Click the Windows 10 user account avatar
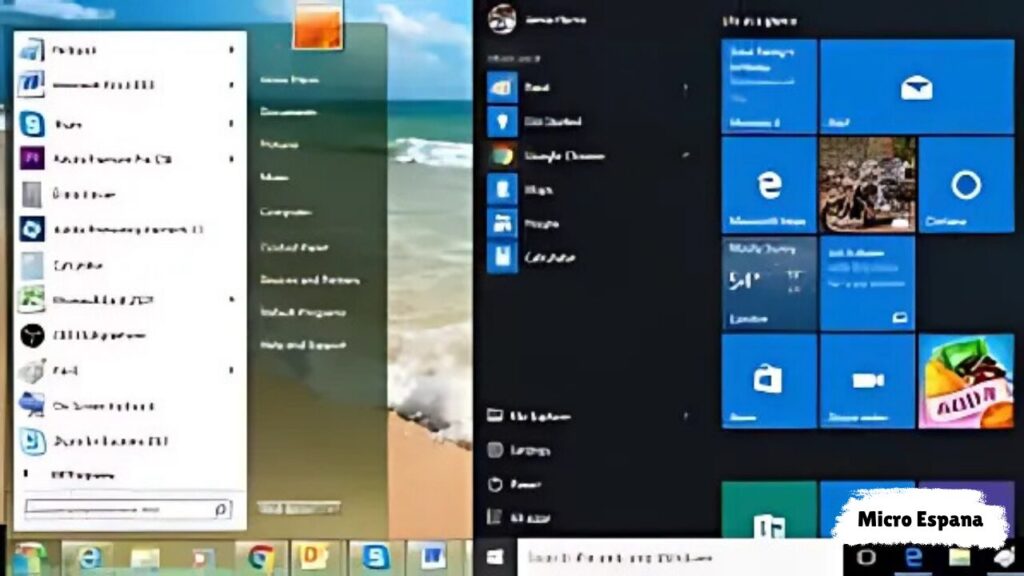Screen dimensions: 1024x576 (x=502, y=20)
